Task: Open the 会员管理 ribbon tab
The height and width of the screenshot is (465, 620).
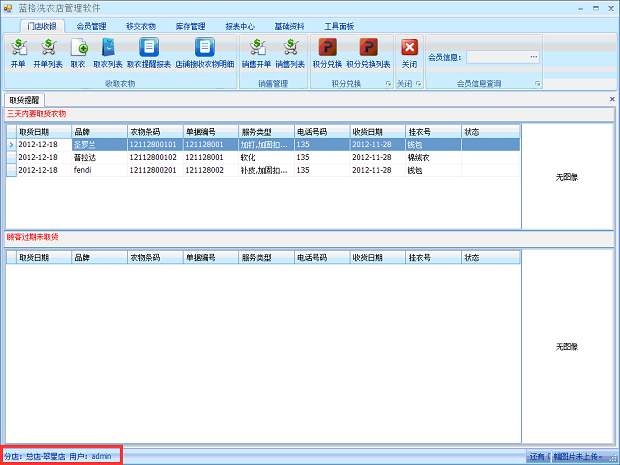Action: click(91, 26)
